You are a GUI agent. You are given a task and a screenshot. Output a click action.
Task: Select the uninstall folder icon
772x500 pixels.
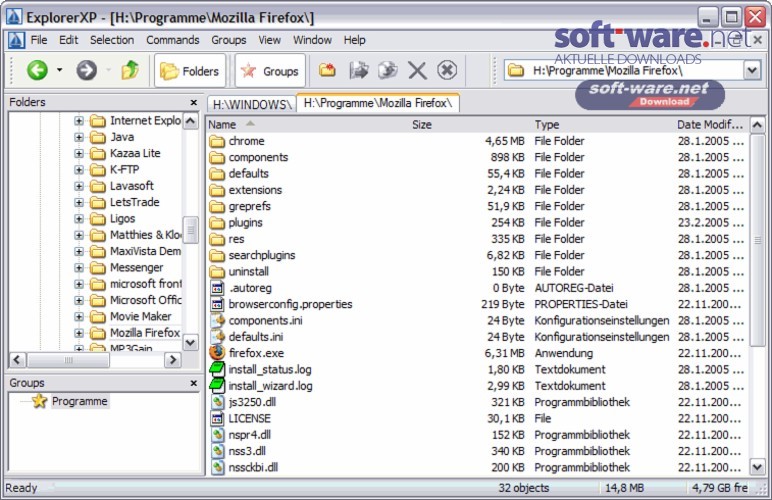(x=217, y=272)
